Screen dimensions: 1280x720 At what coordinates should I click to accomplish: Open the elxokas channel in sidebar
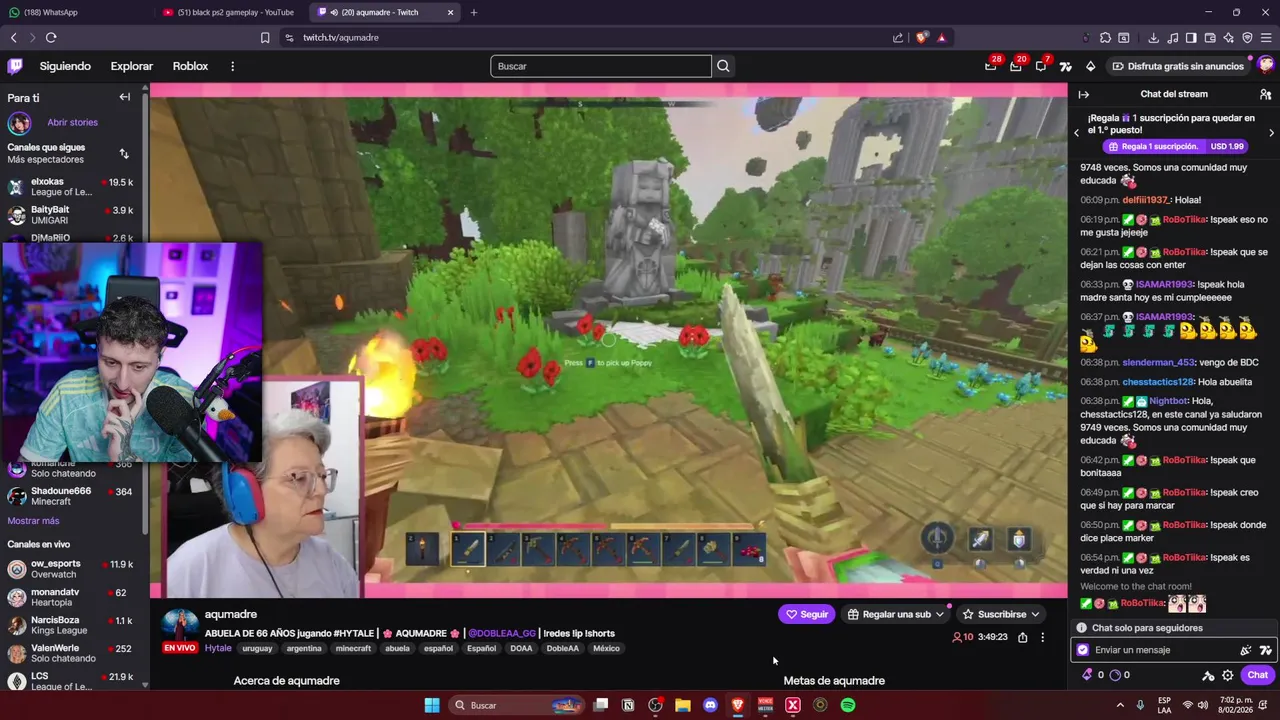[x=70, y=186]
